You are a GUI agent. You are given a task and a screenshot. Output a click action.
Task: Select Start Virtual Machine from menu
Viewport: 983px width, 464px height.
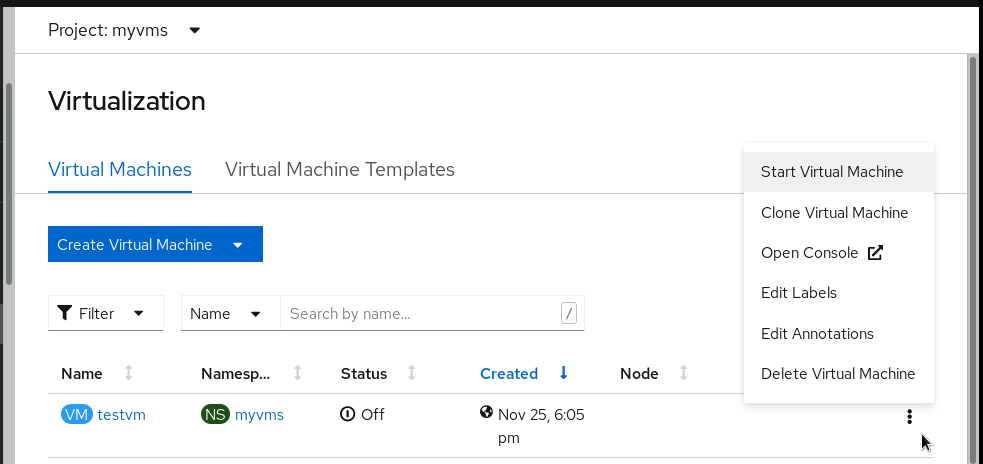click(831, 172)
